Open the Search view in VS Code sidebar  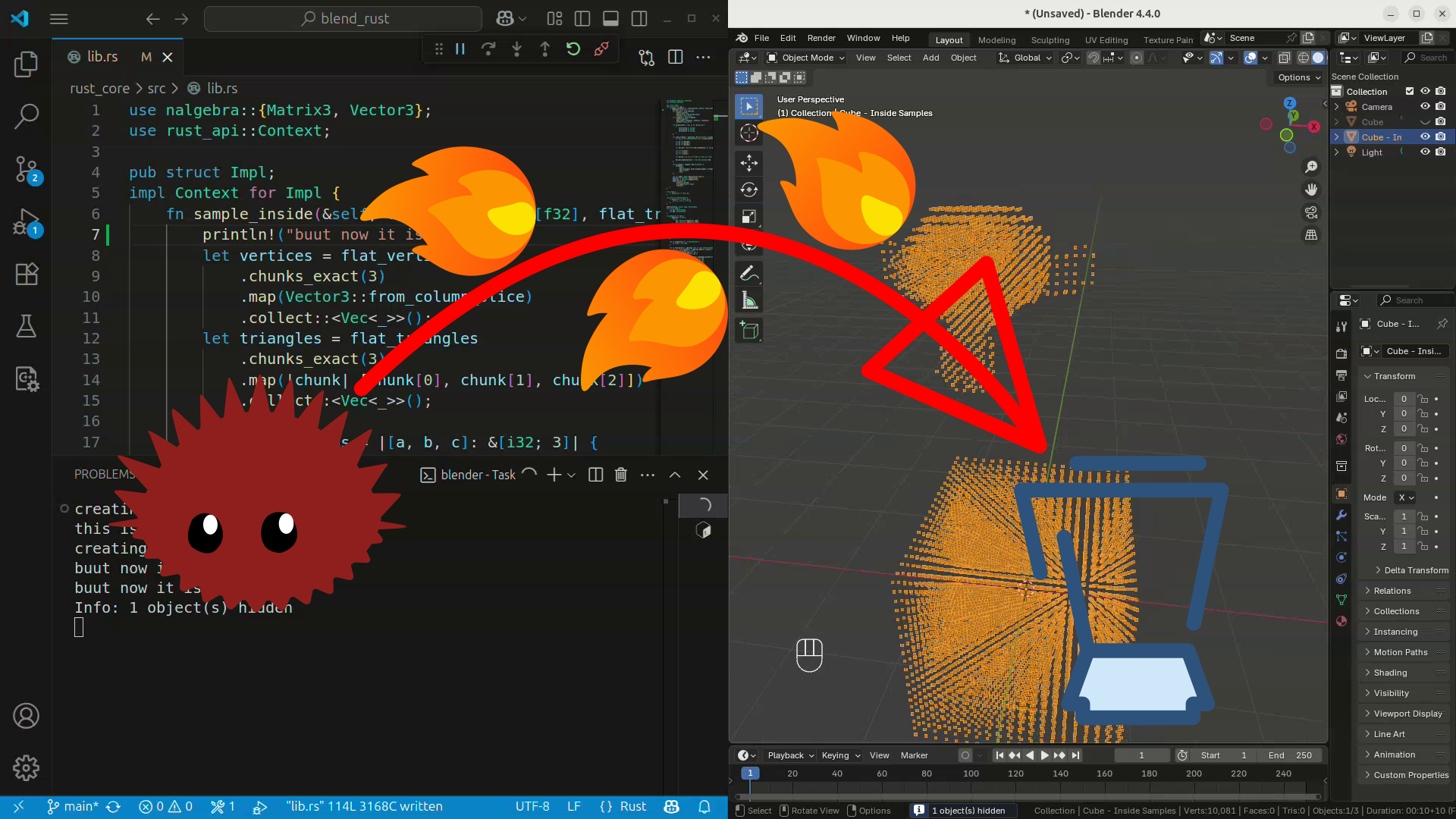click(x=27, y=116)
